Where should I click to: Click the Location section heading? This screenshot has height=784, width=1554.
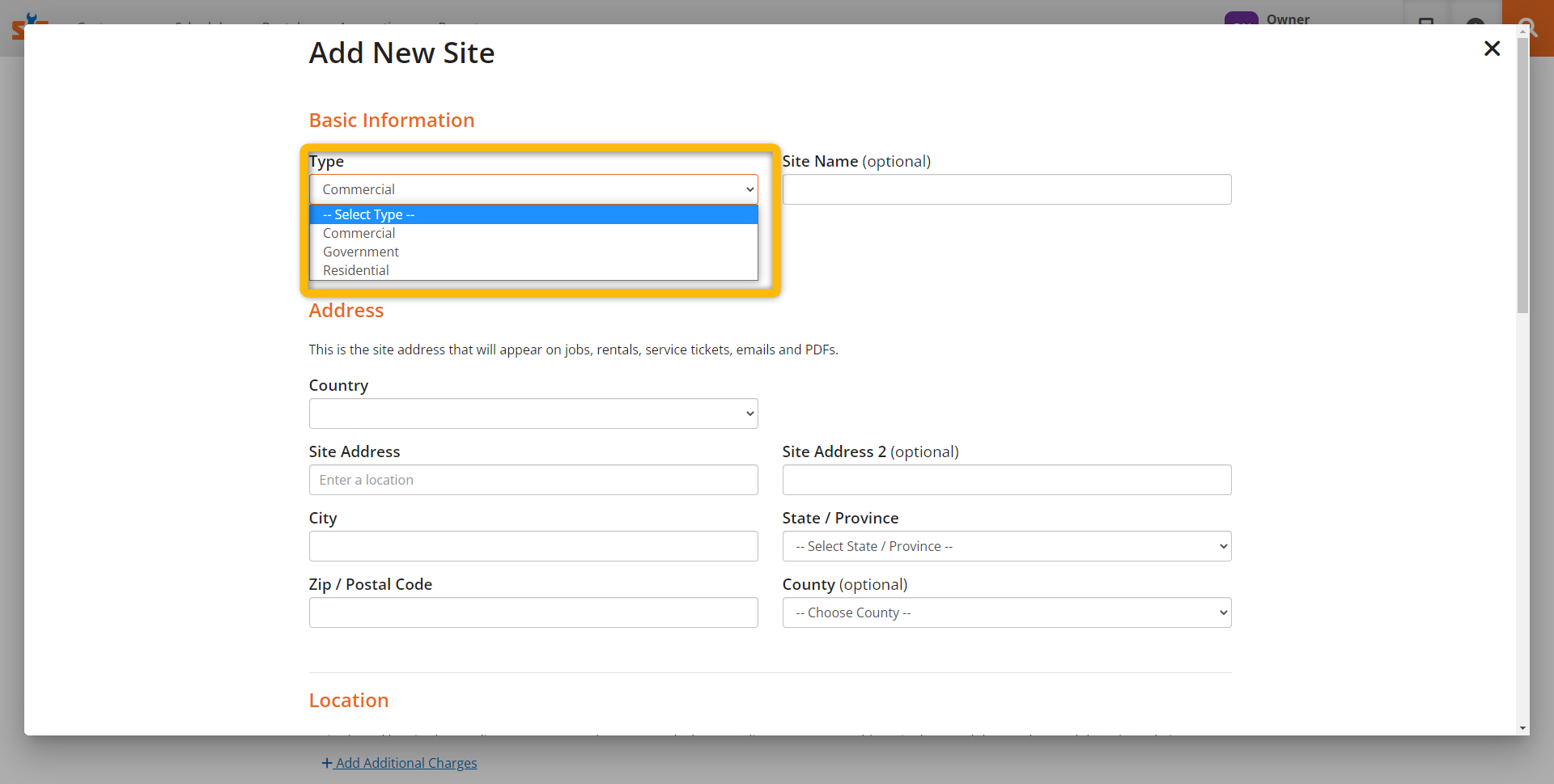[x=349, y=700]
